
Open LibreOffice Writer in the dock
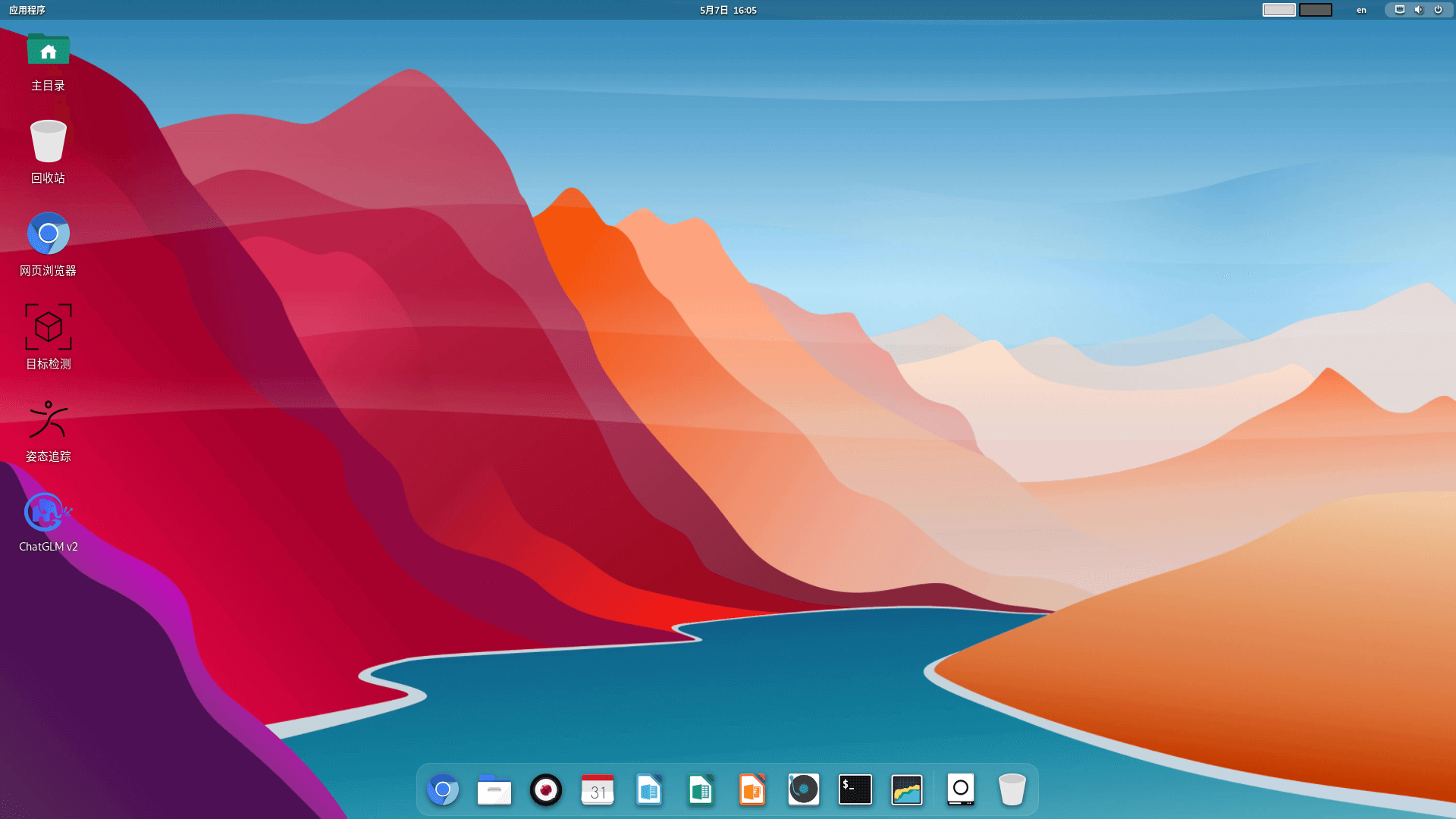[649, 789]
